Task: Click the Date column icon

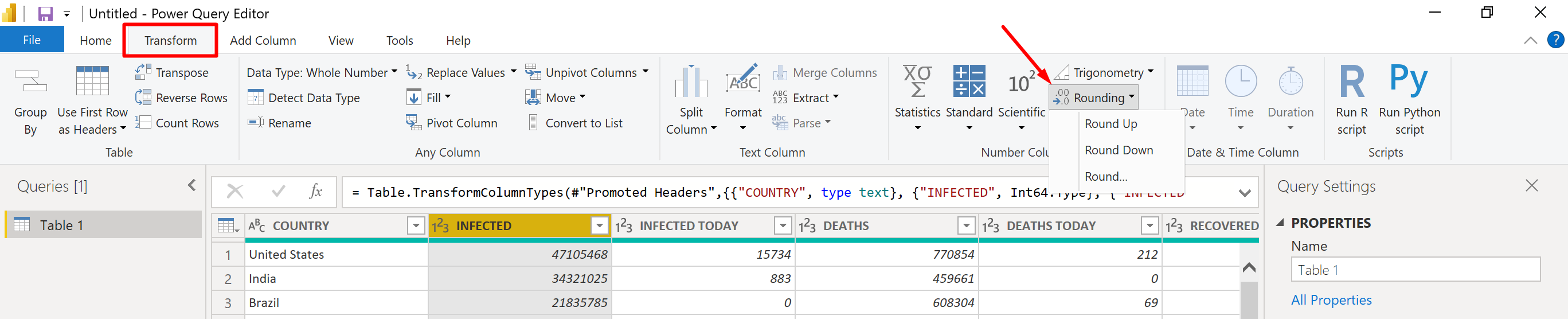Action: (1192, 81)
